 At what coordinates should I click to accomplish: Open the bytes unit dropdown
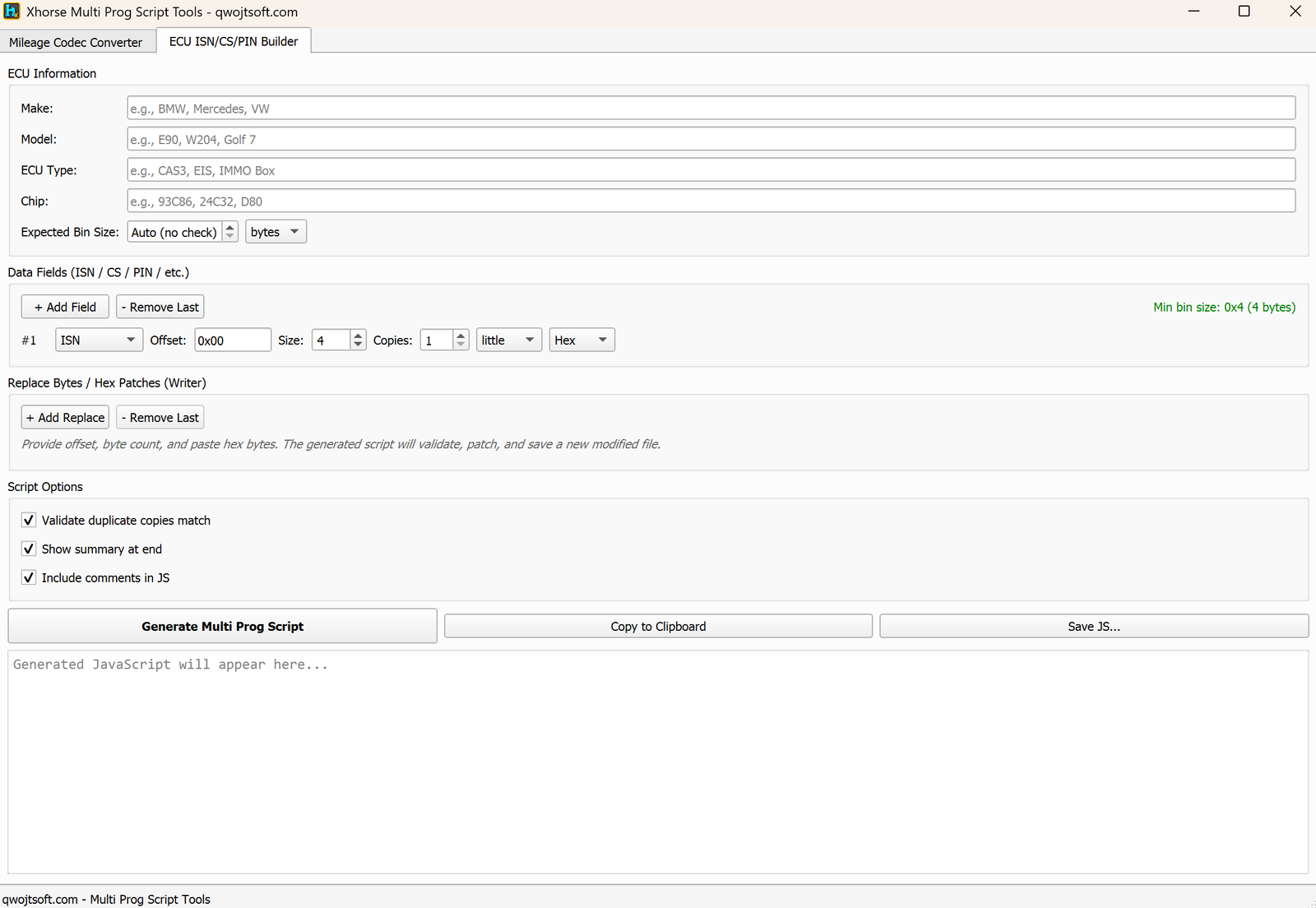coord(276,232)
